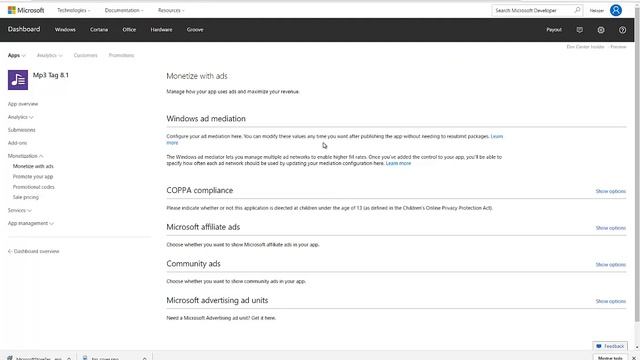Open App overview in sidebar
The image size is (640, 360).
[x=23, y=104]
